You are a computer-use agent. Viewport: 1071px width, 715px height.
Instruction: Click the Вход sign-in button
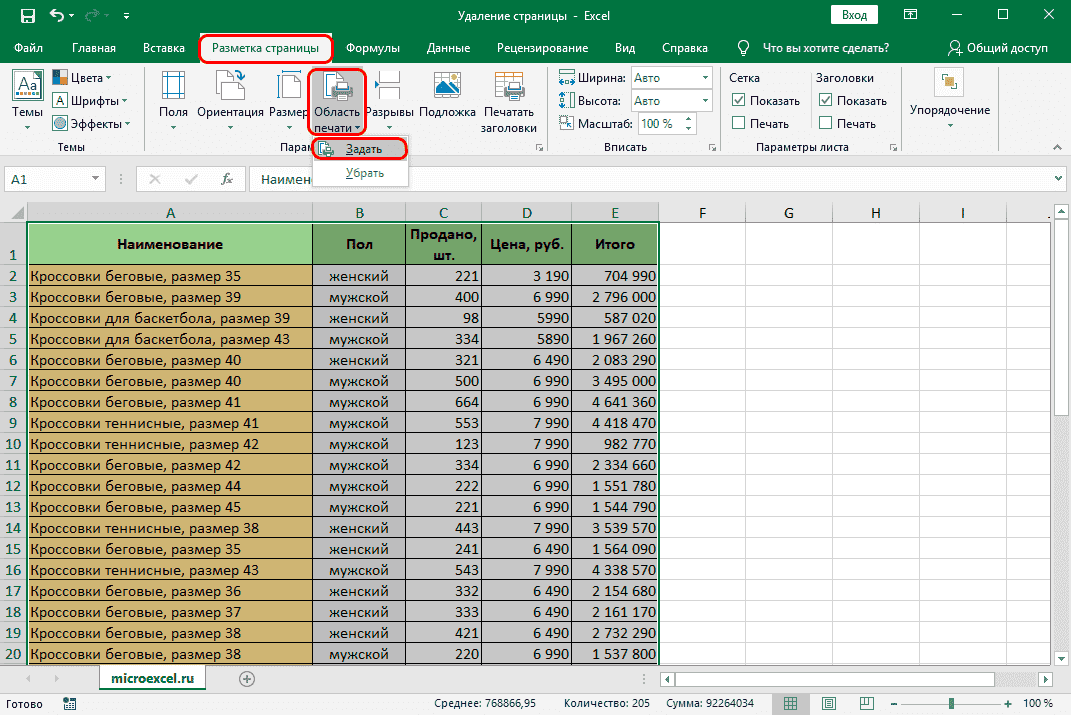point(854,16)
